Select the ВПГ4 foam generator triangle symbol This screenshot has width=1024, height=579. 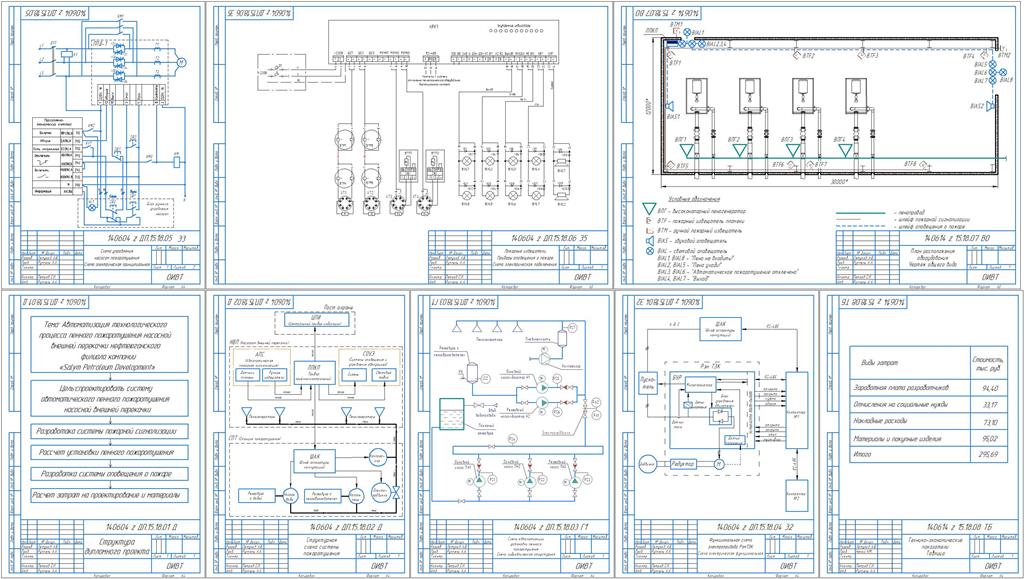tap(846, 151)
